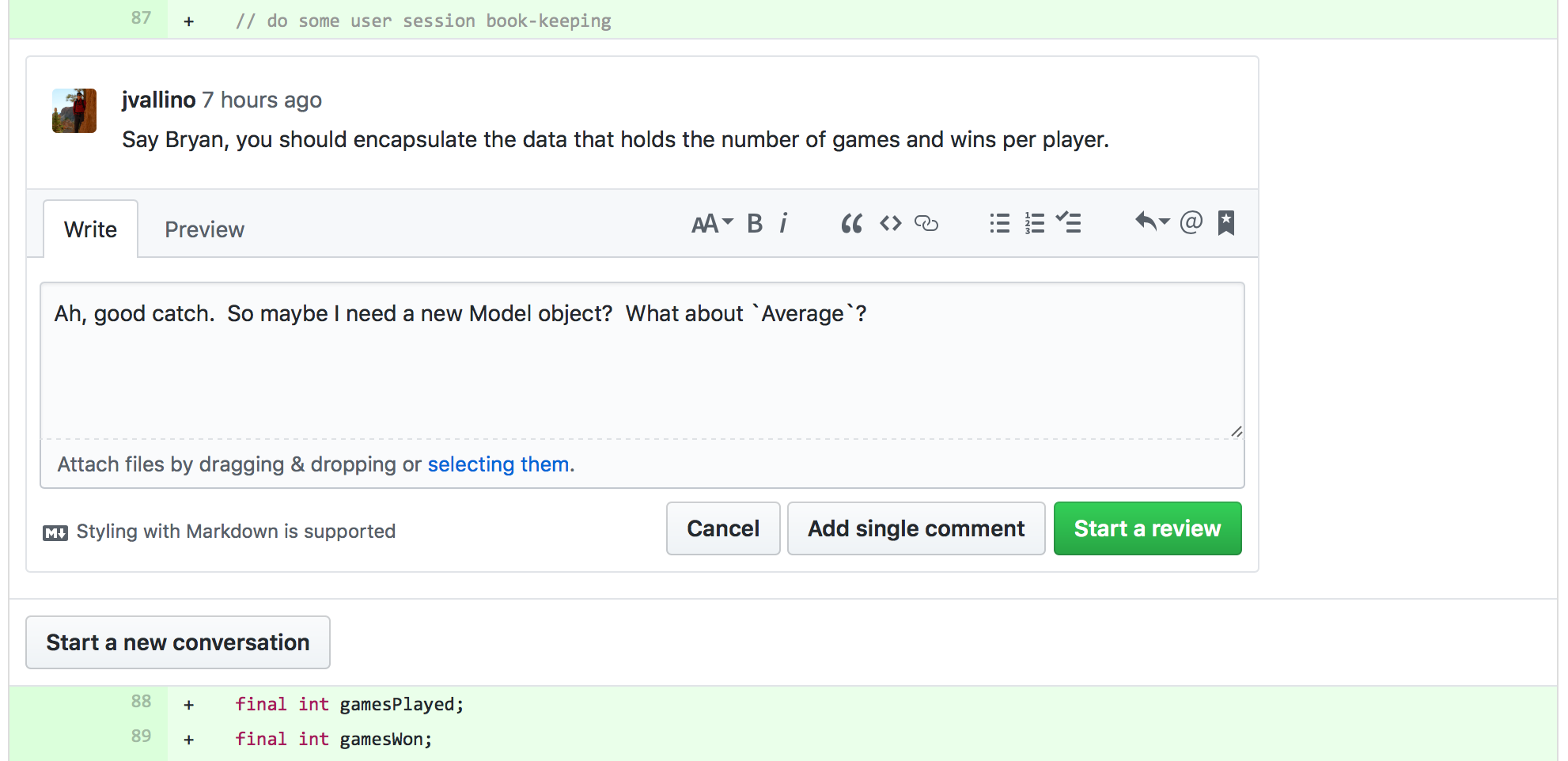1568x761 pixels.
Task: Insert a quote using the quotation icon
Action: point(851,224)
